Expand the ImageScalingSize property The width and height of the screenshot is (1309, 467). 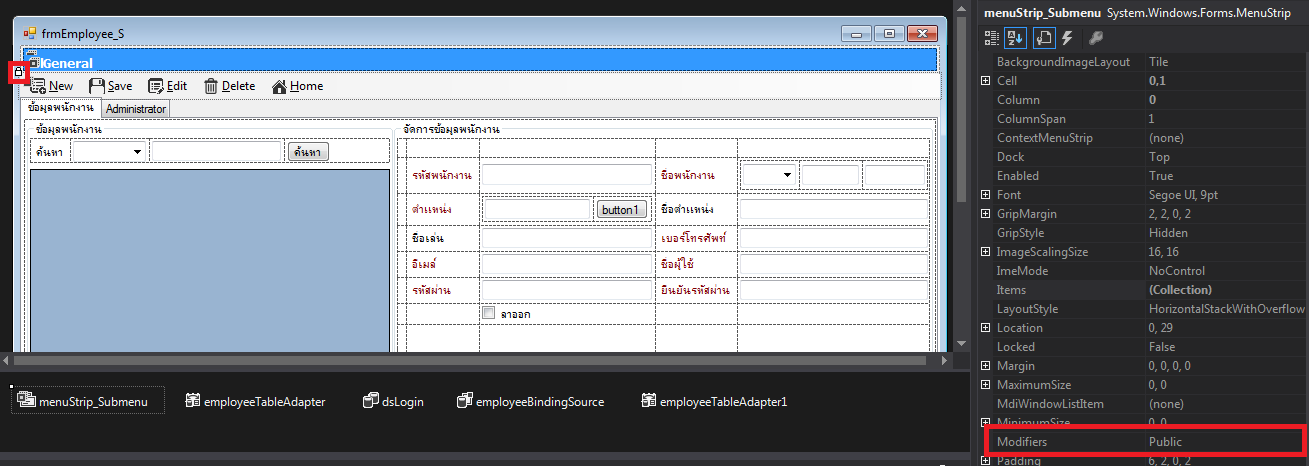coord(986,252)
